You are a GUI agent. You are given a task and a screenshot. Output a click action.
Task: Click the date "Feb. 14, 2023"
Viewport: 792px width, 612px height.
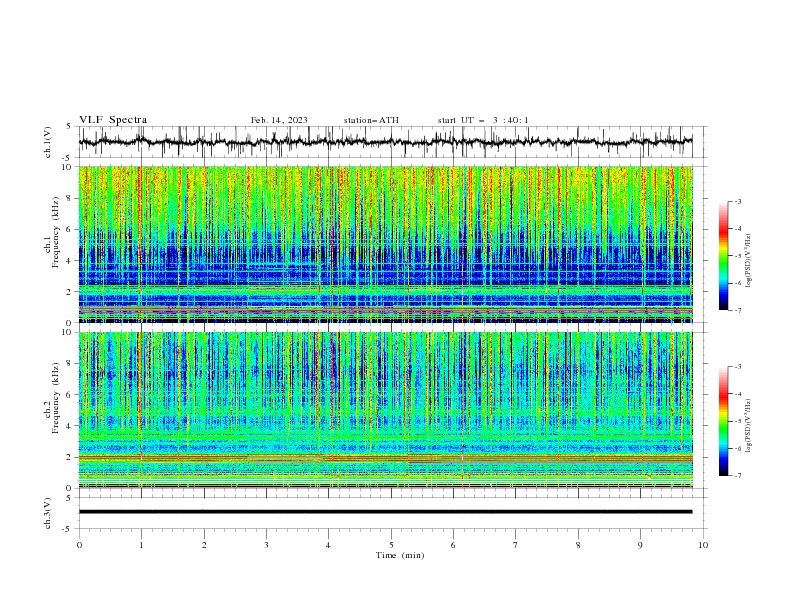pyautogui.click(x=279, y=120)
